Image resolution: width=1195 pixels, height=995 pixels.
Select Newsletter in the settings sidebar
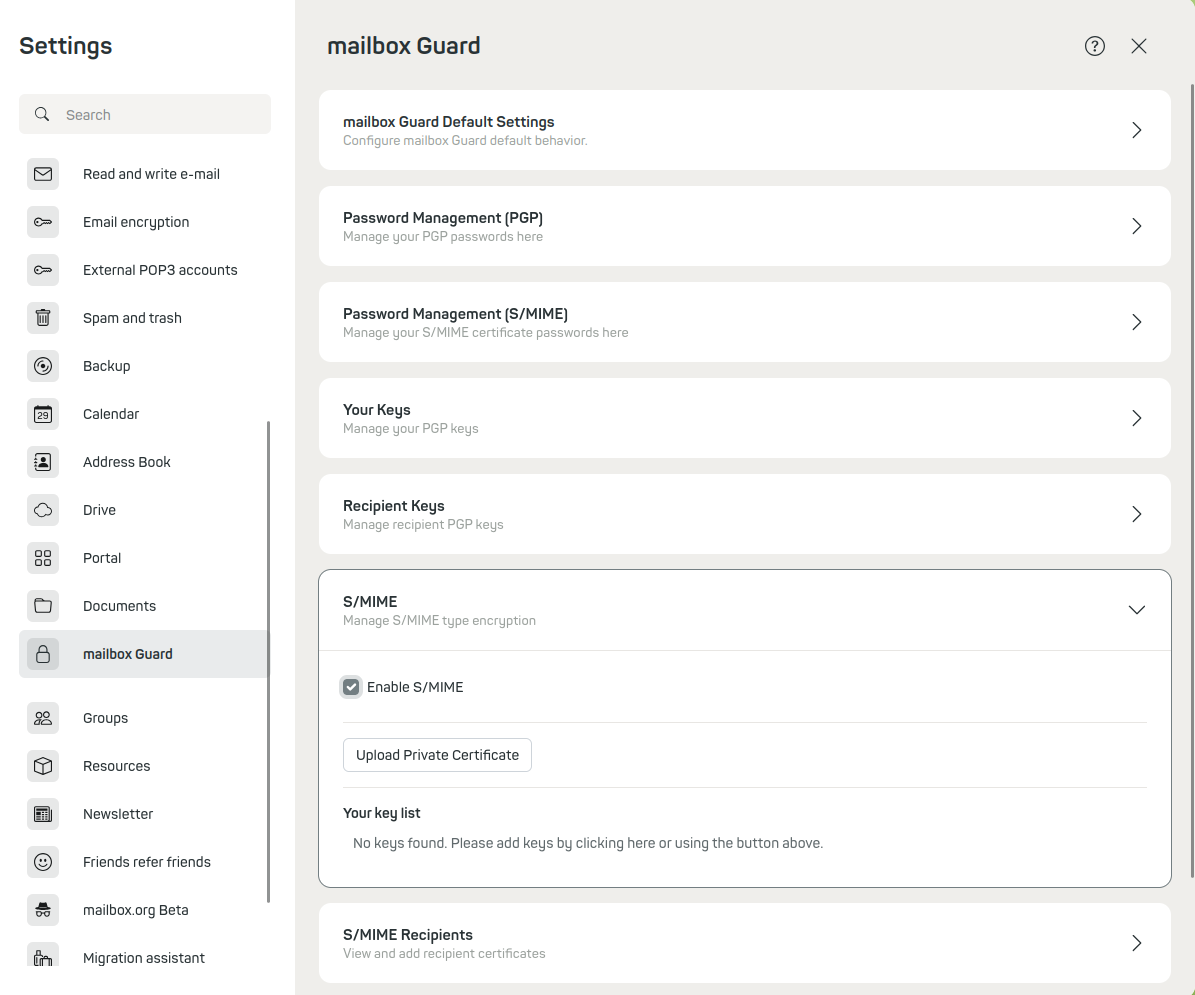pos(118,814)
